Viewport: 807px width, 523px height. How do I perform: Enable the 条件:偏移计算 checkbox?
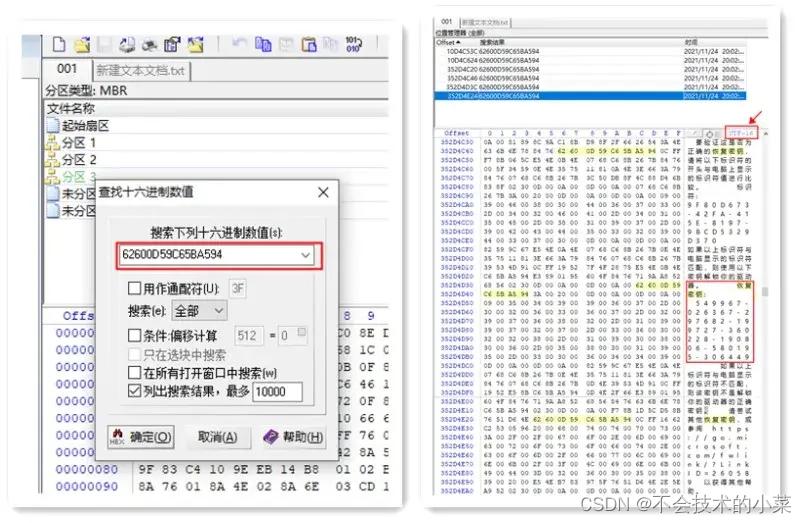pos(134,336)
